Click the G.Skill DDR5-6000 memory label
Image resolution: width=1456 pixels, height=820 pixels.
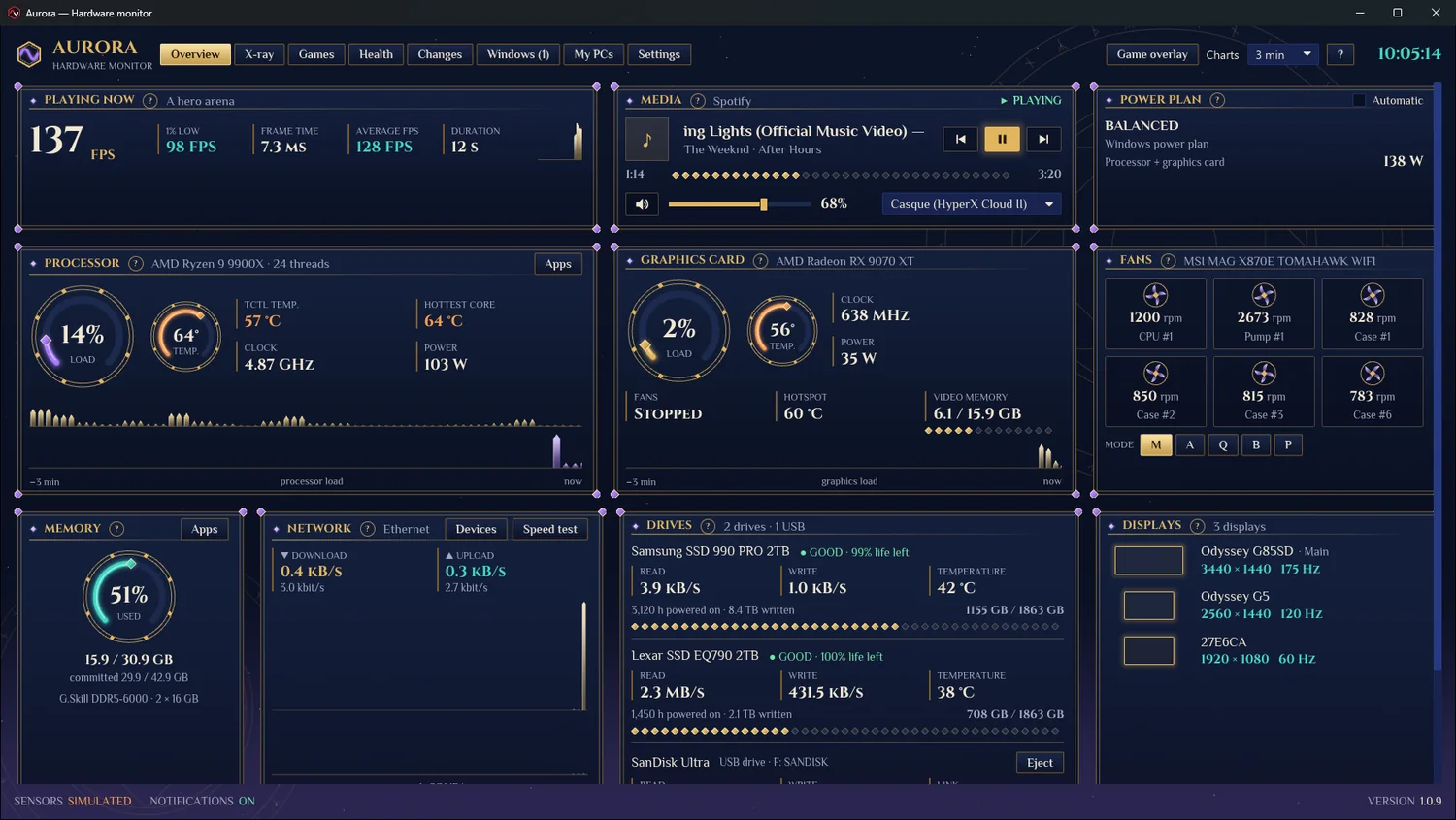click(x=129, y=699)
